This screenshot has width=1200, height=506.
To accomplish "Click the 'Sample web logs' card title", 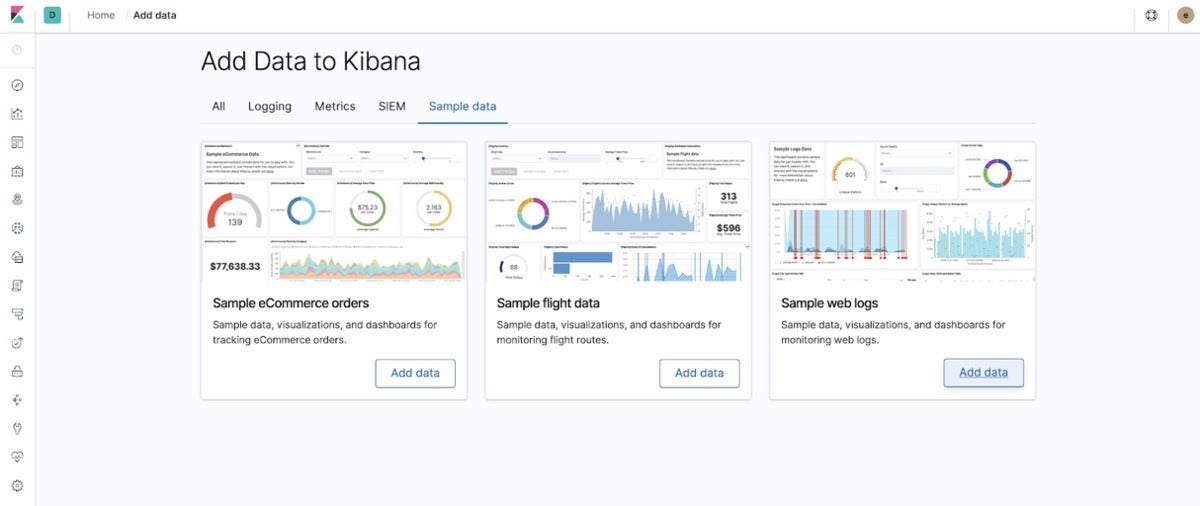I will click(830, 303).
